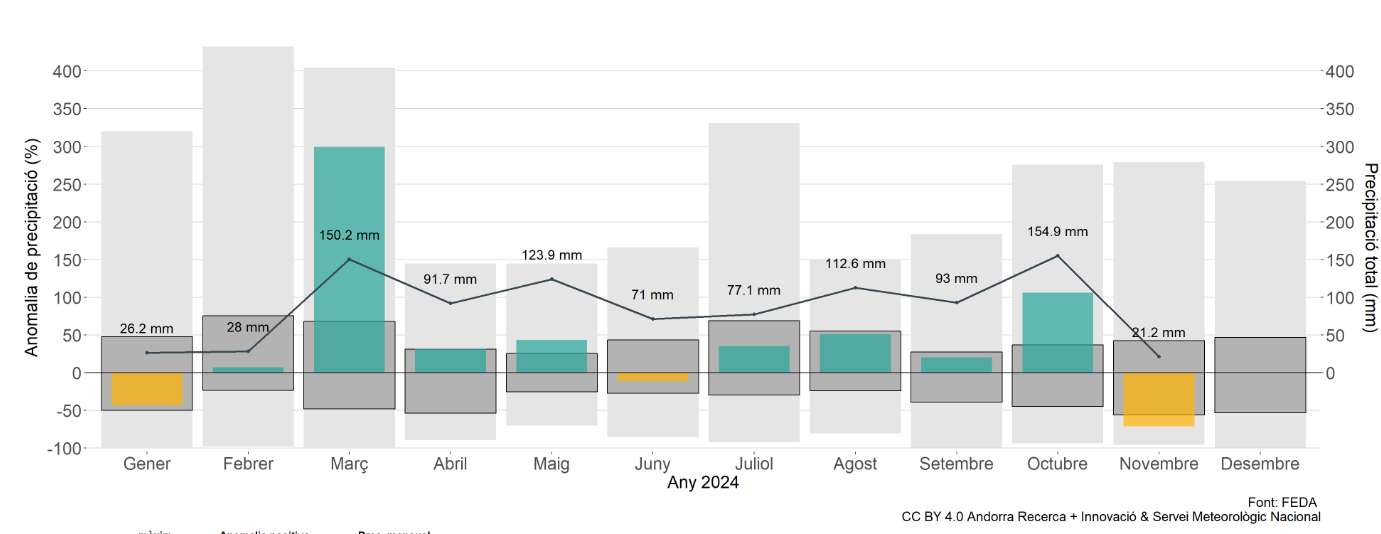
Task: Click the teal October anomaly bar
Action: pyautogui.click(x=1057, y=332)
